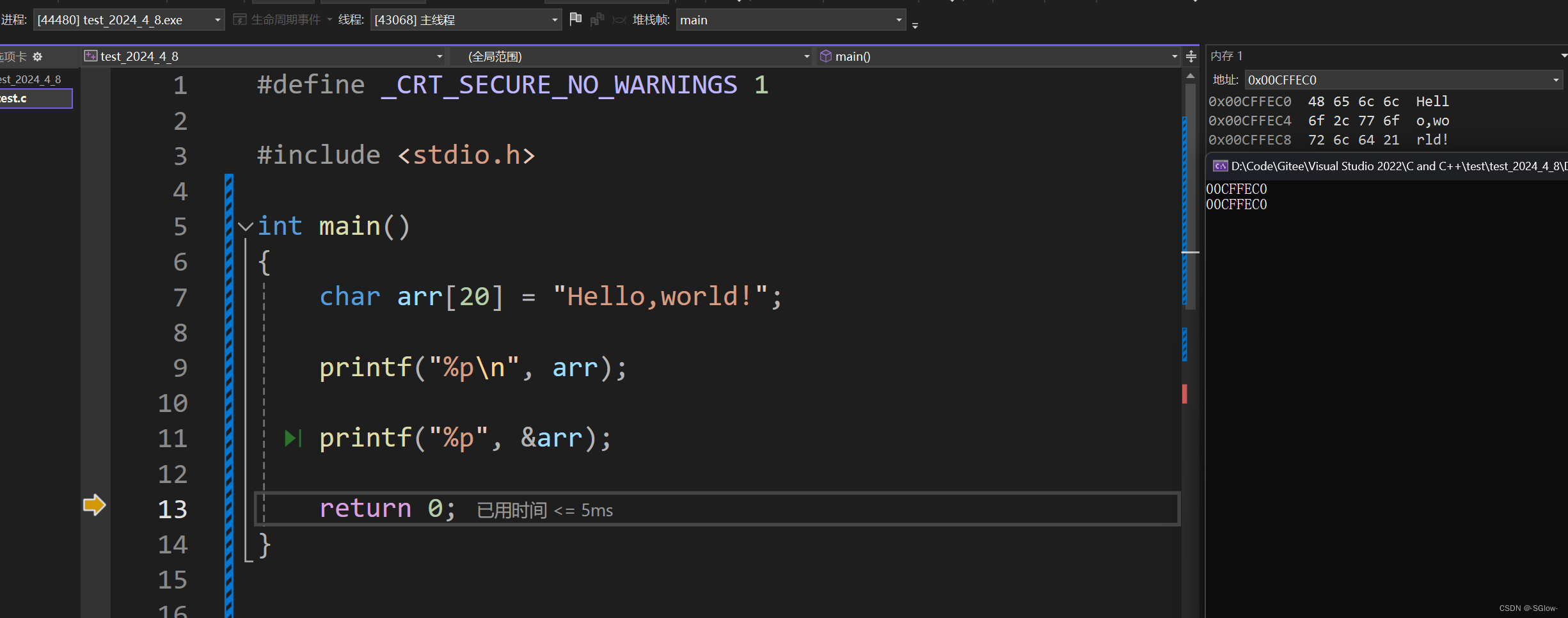The width and height of the screenshot is (1568, 618).
Task: Click the 内存 1 memory window title
Action: 1226,56
